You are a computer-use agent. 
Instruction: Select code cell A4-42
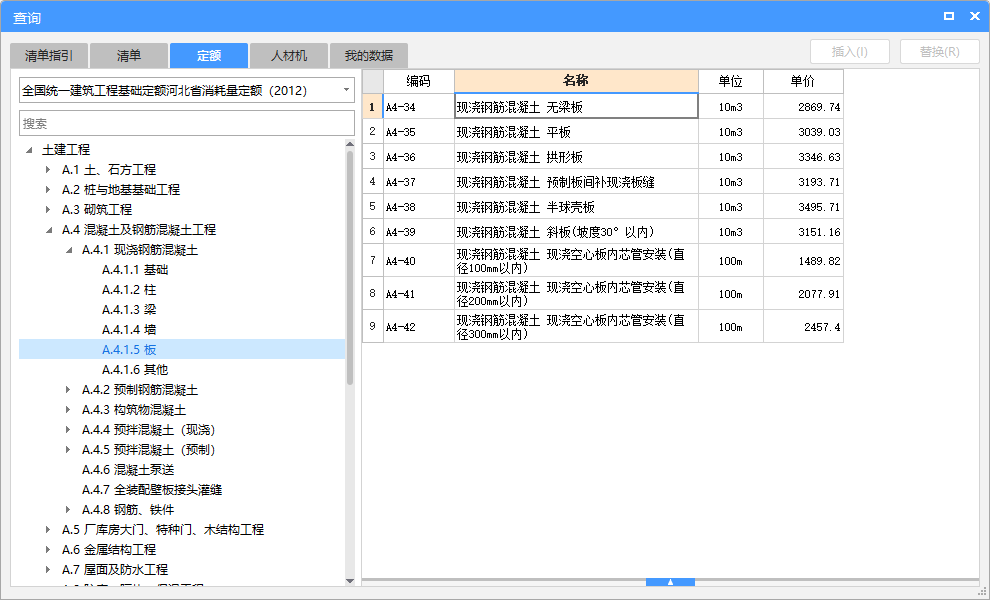(x=419, y=327)
